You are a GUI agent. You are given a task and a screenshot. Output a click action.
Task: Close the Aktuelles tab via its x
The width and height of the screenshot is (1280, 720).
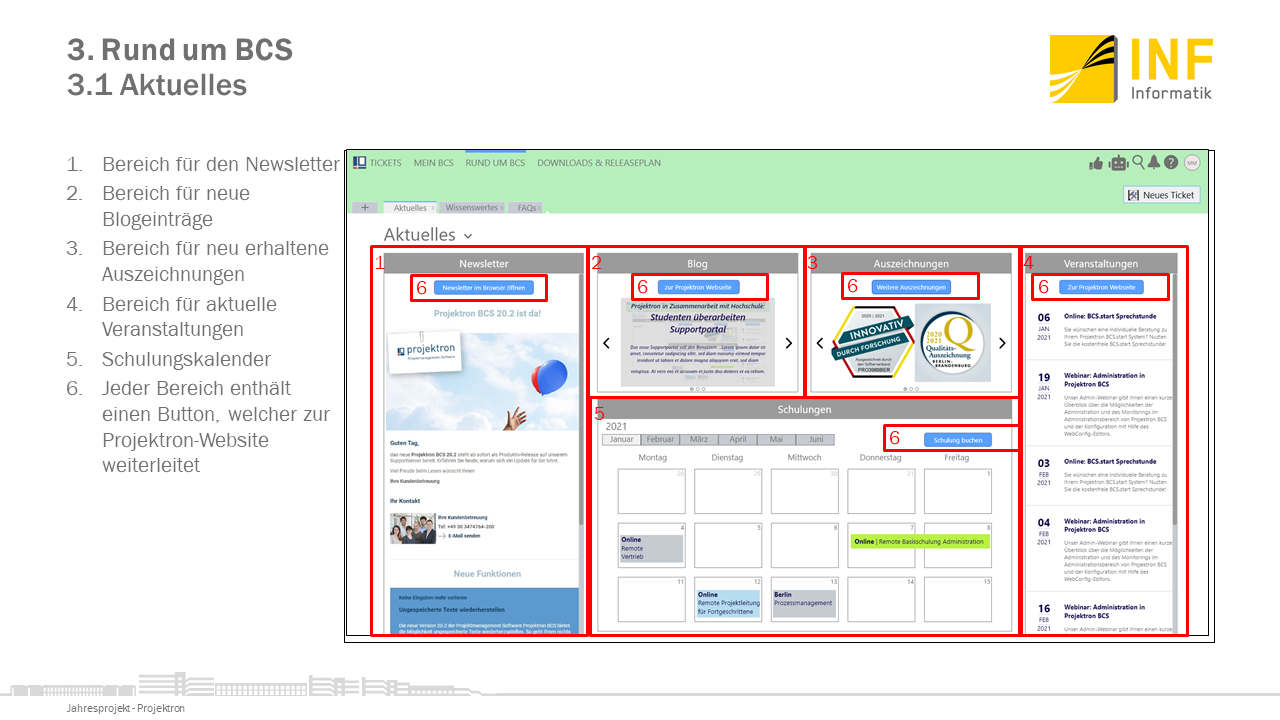(432, 208)
